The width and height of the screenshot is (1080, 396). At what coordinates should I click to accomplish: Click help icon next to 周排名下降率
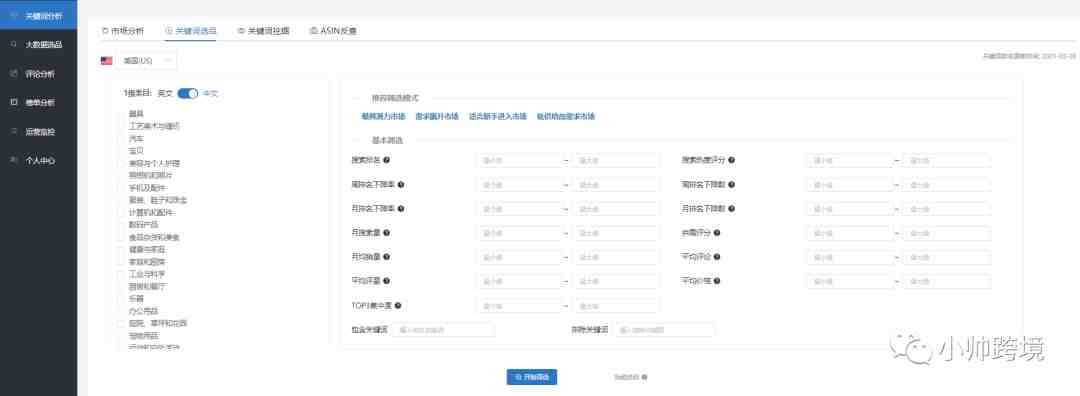401,185
